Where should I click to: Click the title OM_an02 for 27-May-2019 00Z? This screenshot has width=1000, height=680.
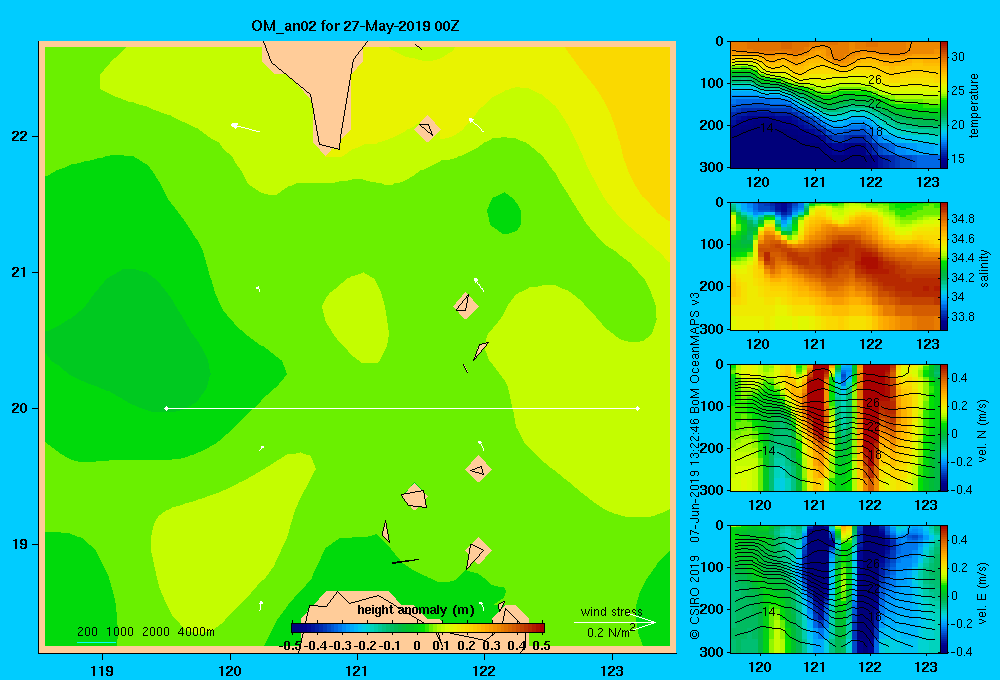(355, 26)
